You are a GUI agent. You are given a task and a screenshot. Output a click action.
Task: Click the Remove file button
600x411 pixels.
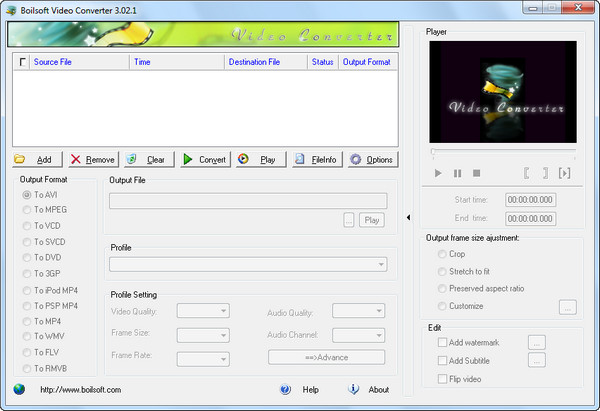tap(92, 159)
